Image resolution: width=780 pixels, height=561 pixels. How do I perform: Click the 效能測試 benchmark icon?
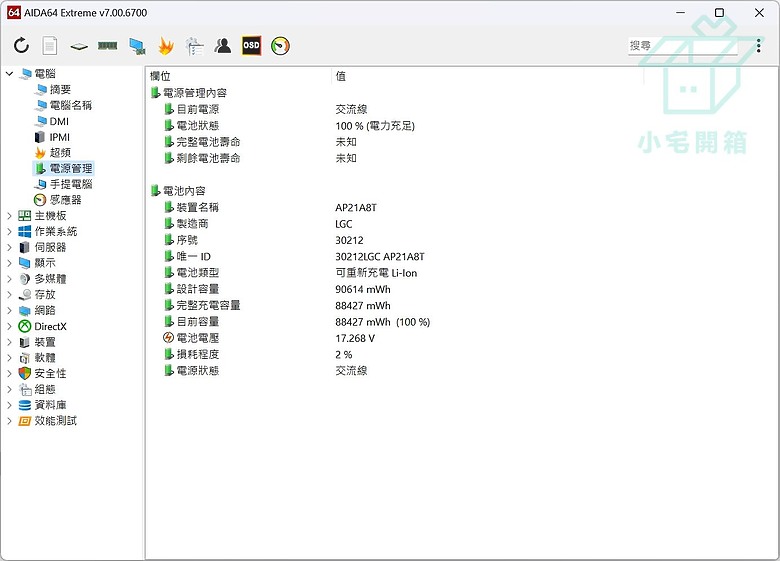point(24,421)
